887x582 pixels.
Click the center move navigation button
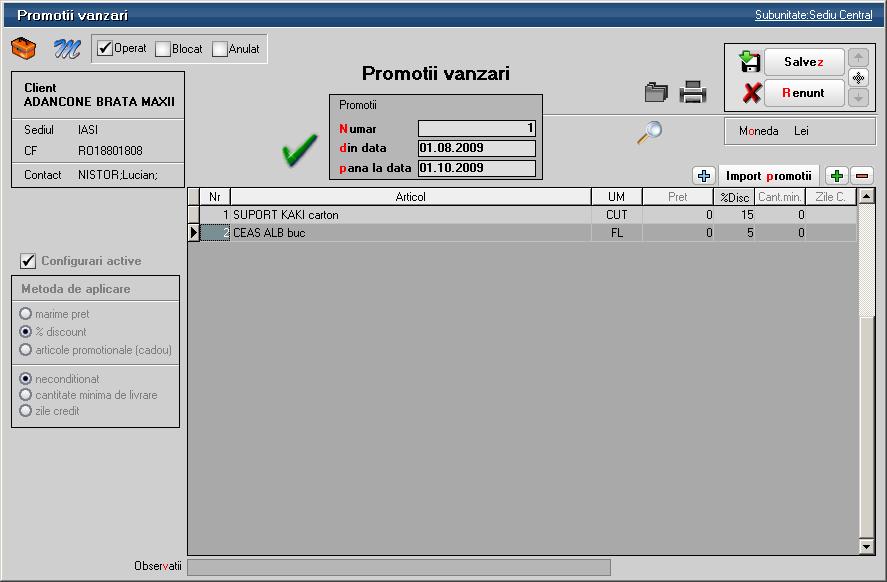coord(859,77)
